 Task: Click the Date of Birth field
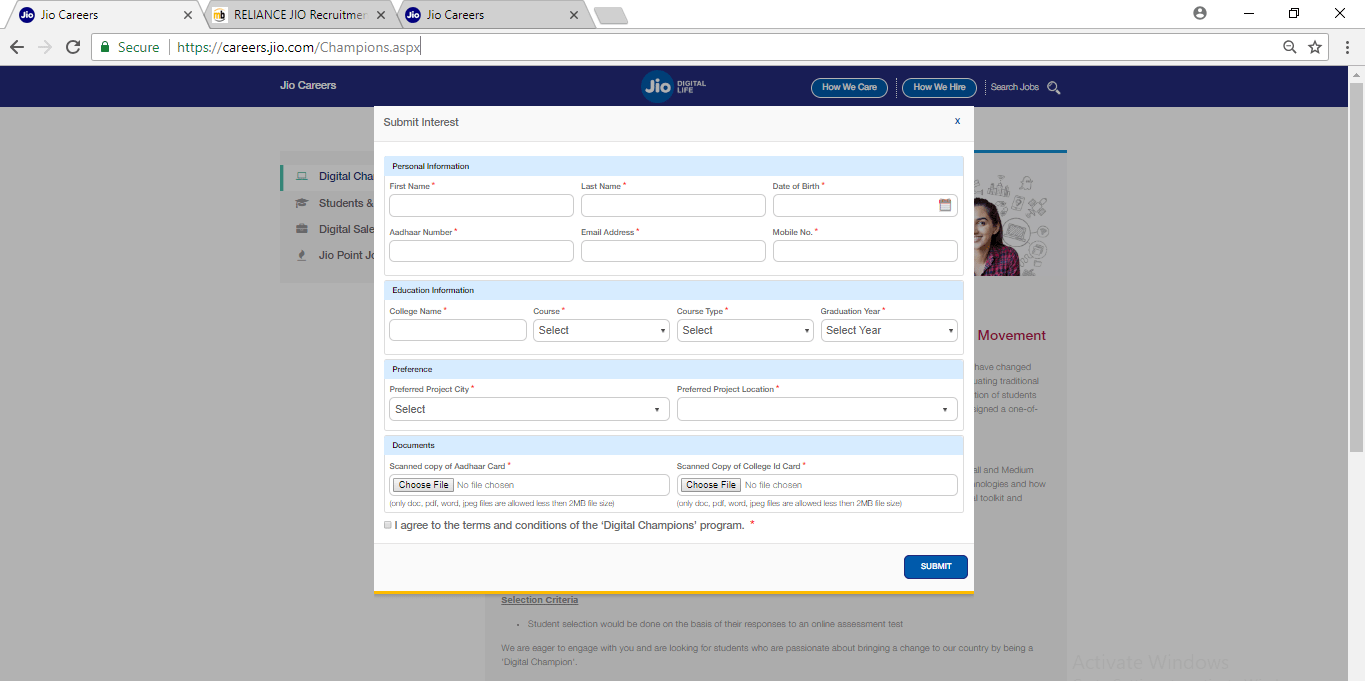pyautogui.click(x=865, y=205)
